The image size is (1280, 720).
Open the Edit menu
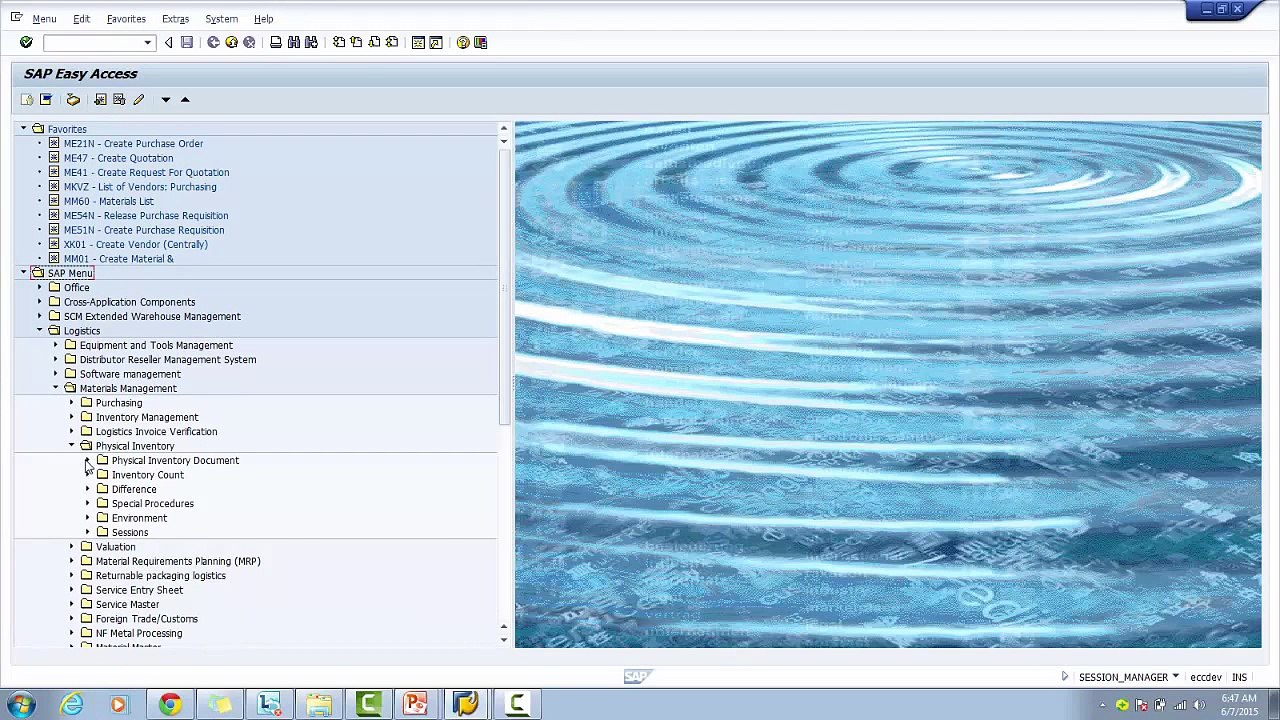81,19
